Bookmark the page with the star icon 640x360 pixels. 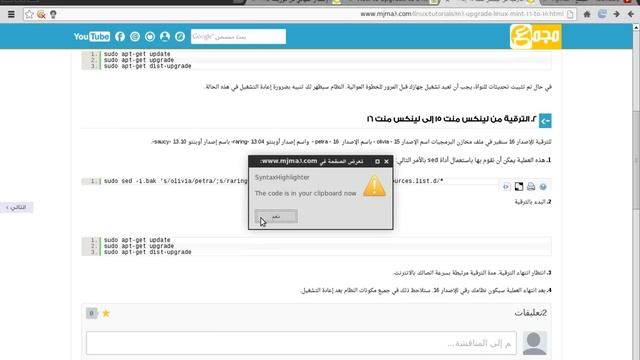point(29,14)
